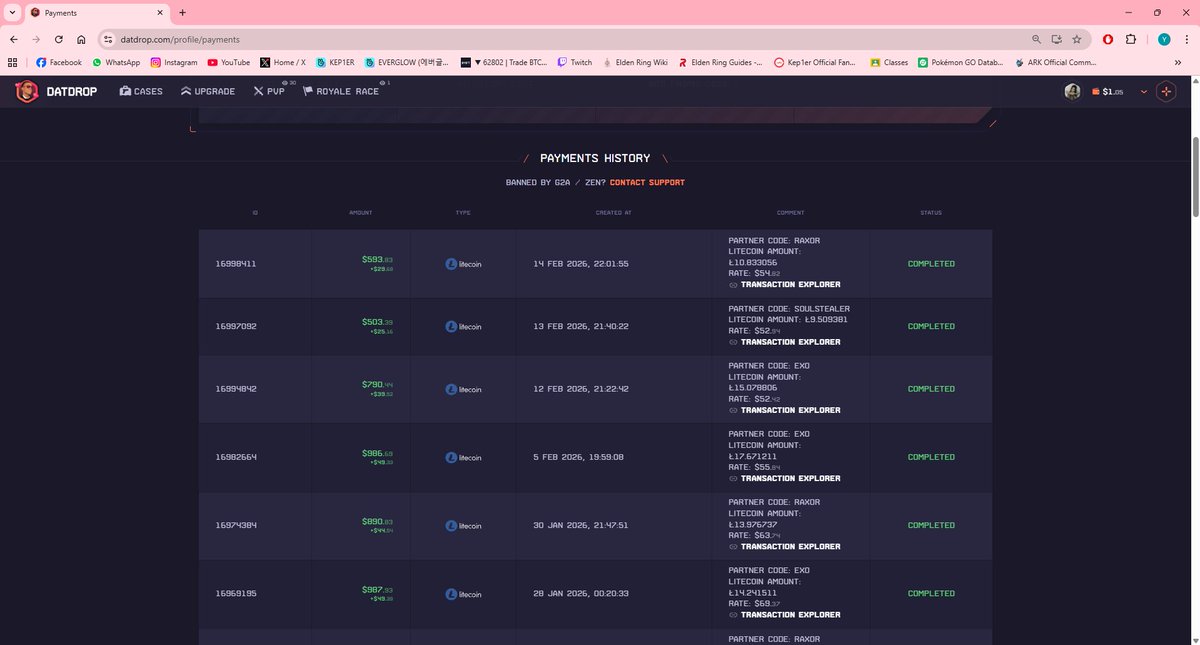
Task: Click the browser home icon
Action: (x=81, y=39)
